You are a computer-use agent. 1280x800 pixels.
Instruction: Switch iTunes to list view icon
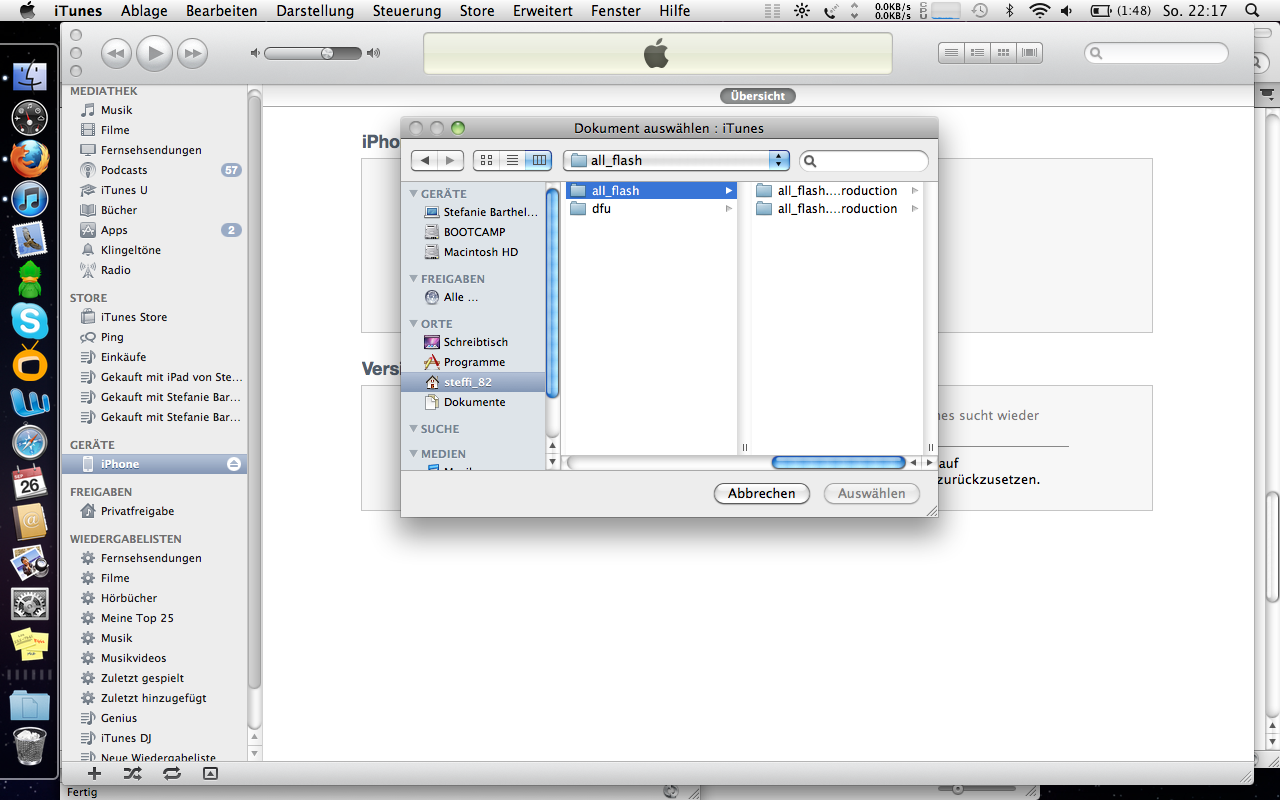(x=952, y=52)
